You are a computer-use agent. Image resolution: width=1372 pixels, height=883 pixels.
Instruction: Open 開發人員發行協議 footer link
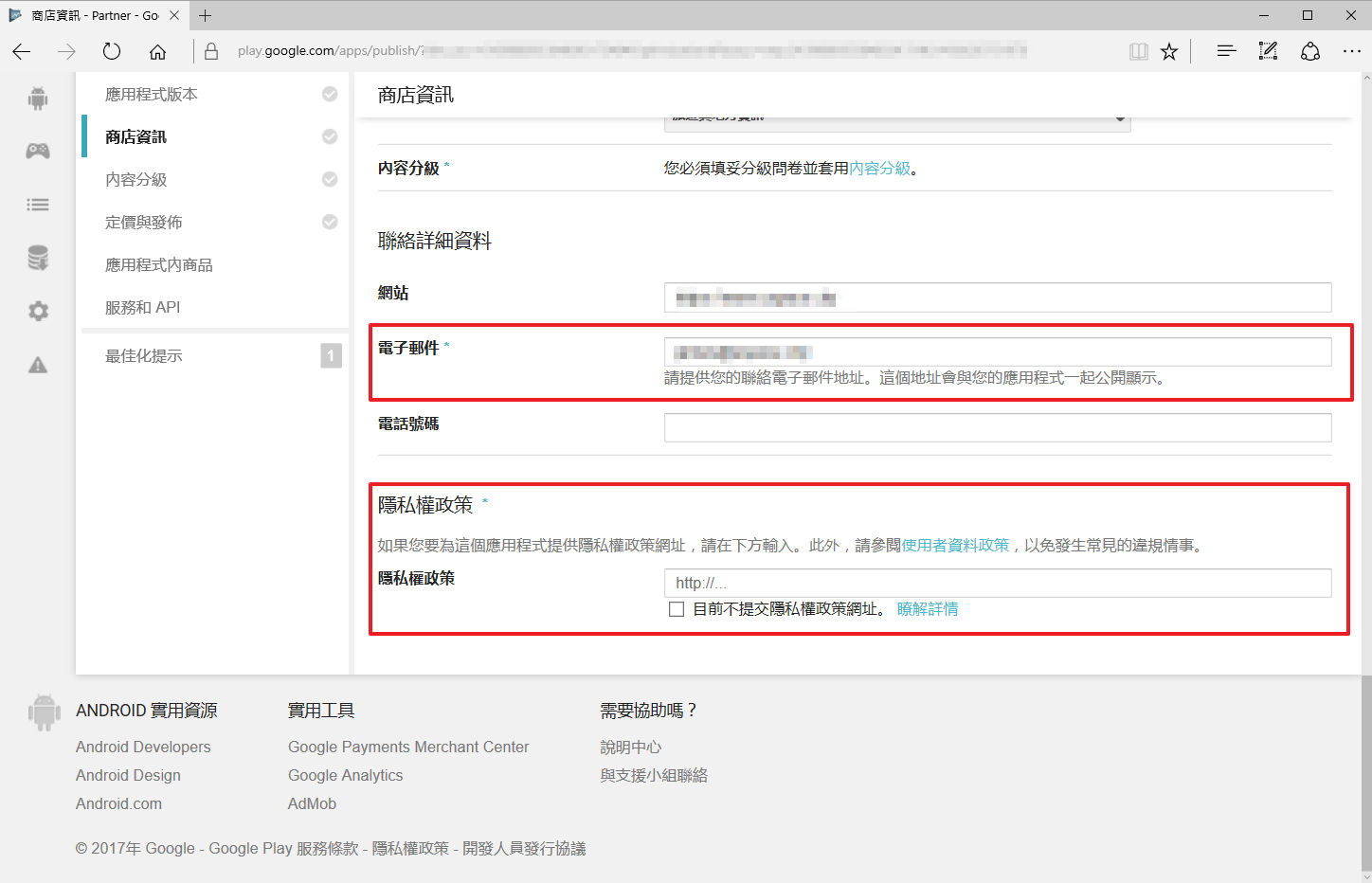click(x=524, y=848)
